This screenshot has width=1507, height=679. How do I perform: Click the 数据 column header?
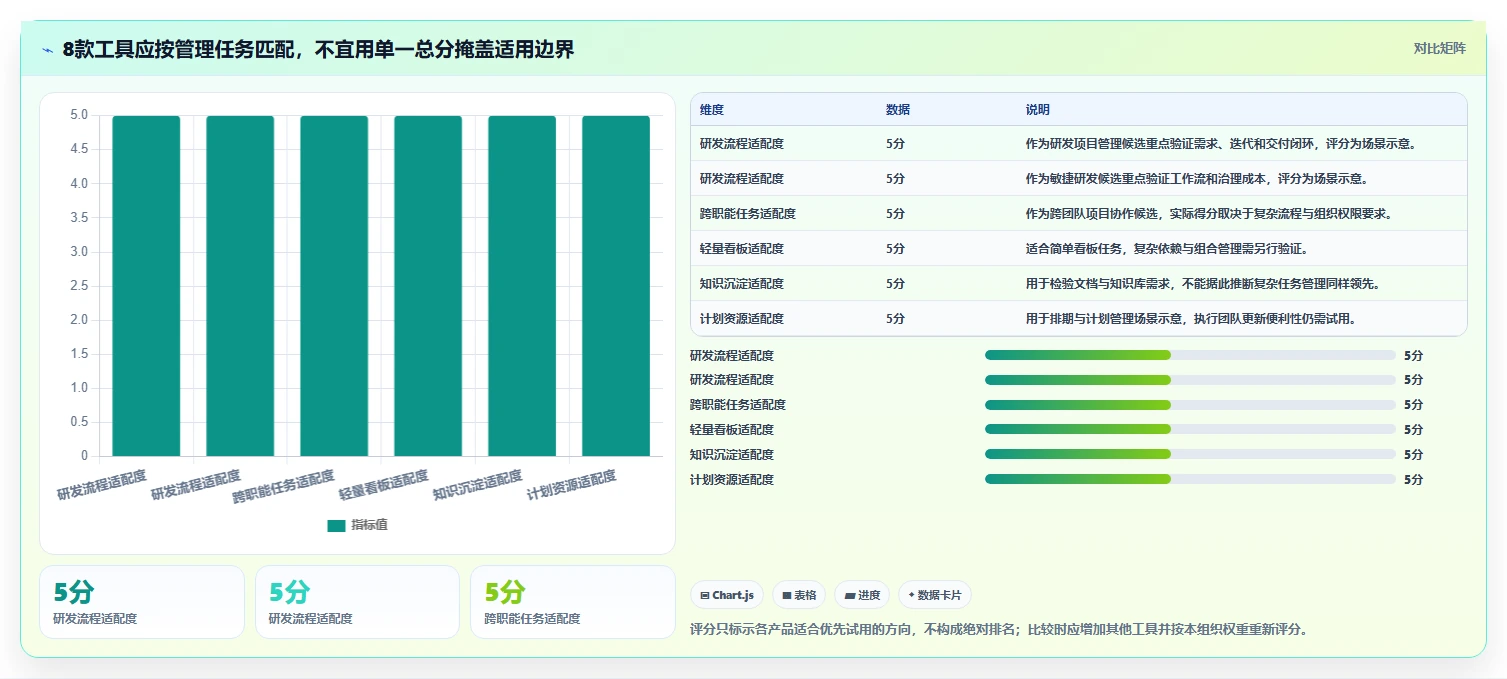coord(898,109)
